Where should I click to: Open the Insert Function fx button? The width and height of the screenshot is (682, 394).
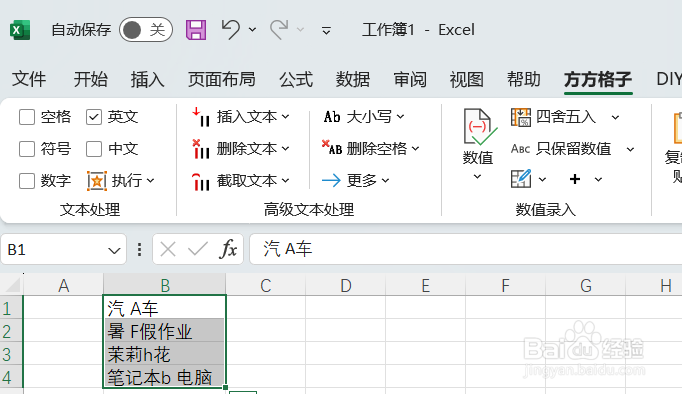pyautogui.click(x=229, y=249)
